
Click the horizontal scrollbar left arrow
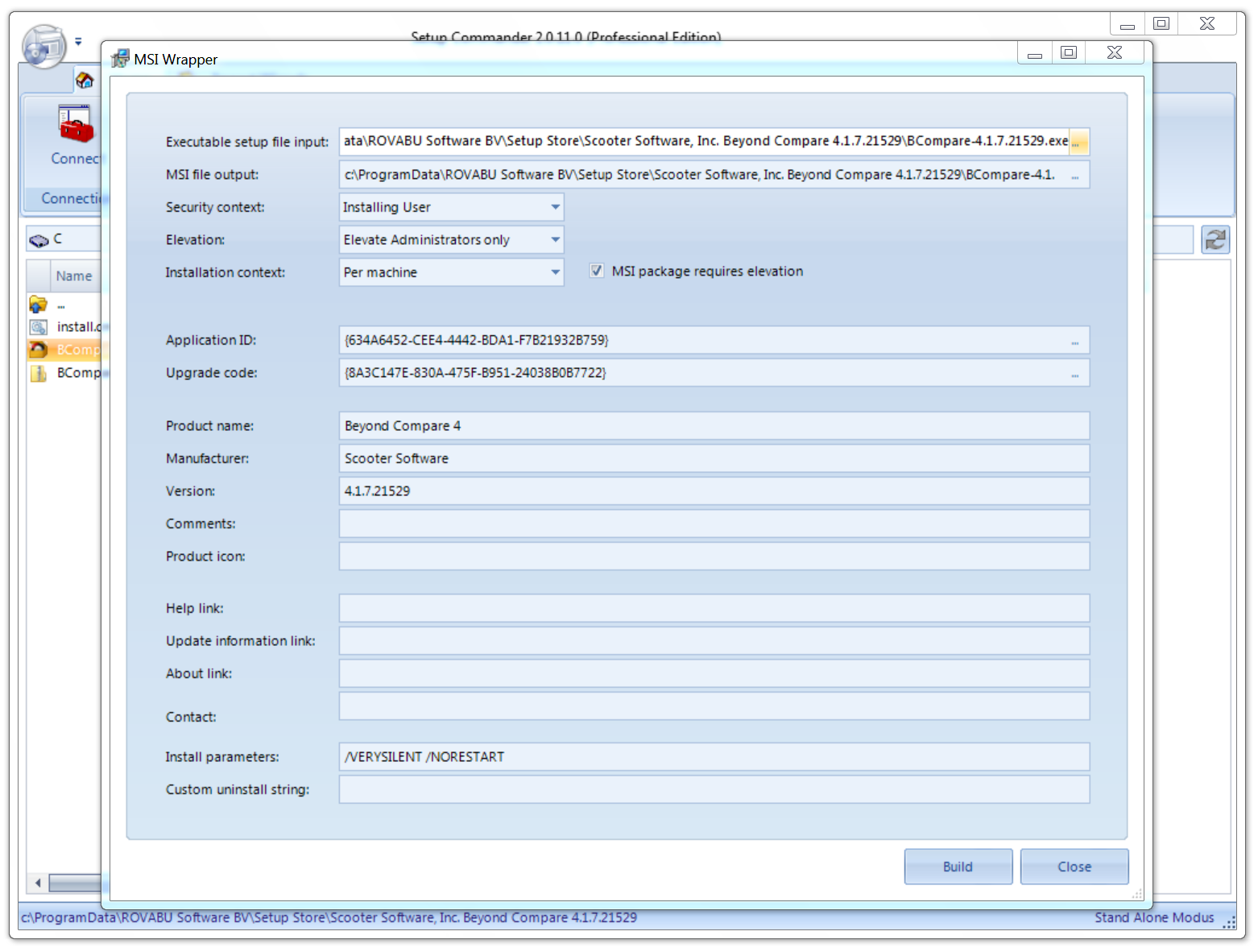[x=38, y=883]
